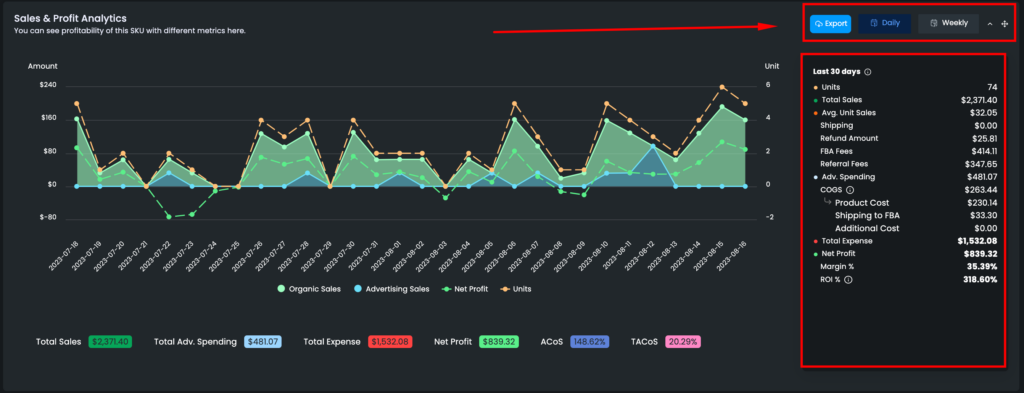Select the Units row in the summary panel
Image resolution: width=1024 pixels, height=393 pixels.
tap(905, 87)
